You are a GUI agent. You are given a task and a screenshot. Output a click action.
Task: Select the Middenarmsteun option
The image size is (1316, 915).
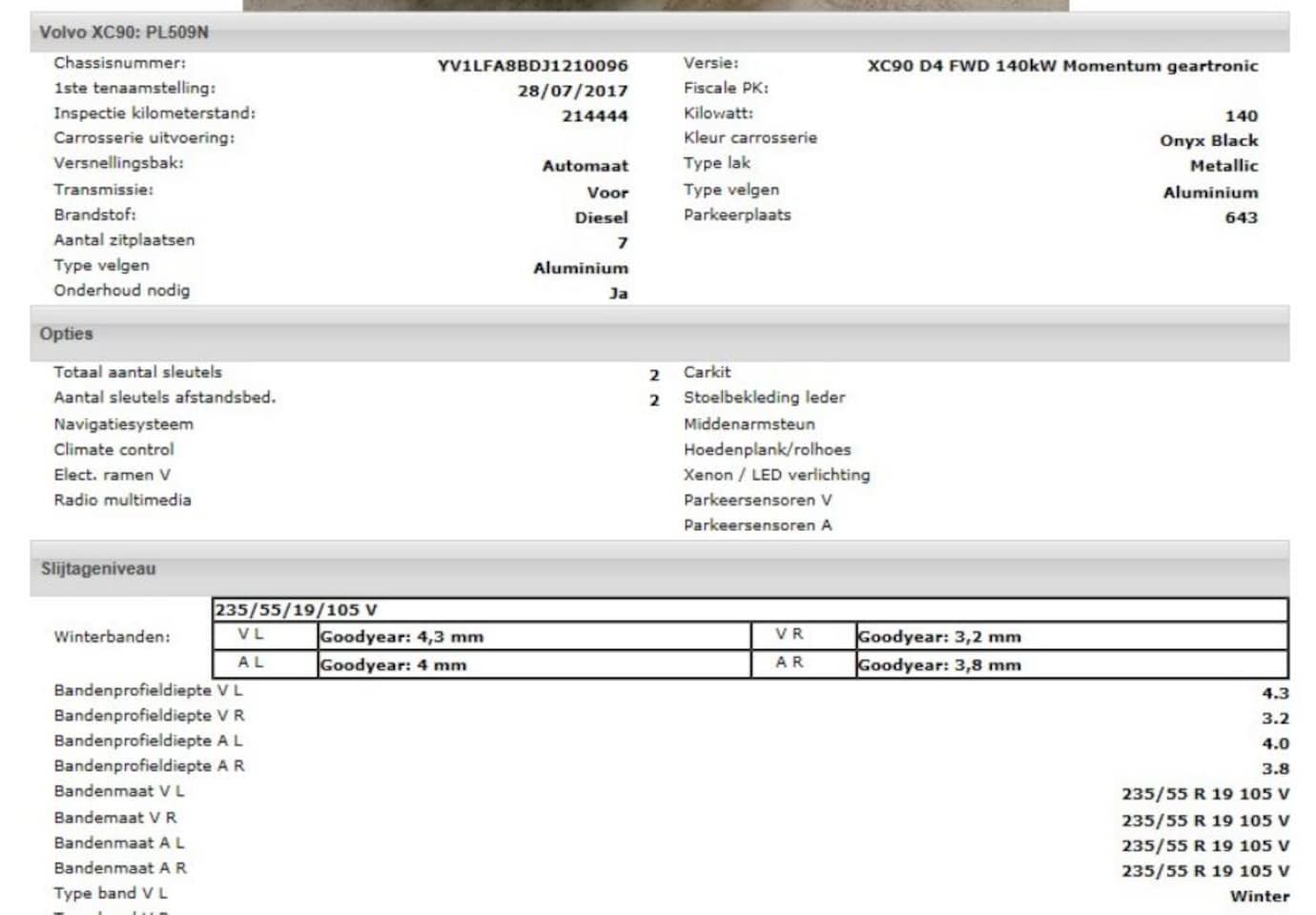pyautogui.click(x=749, y=424)
